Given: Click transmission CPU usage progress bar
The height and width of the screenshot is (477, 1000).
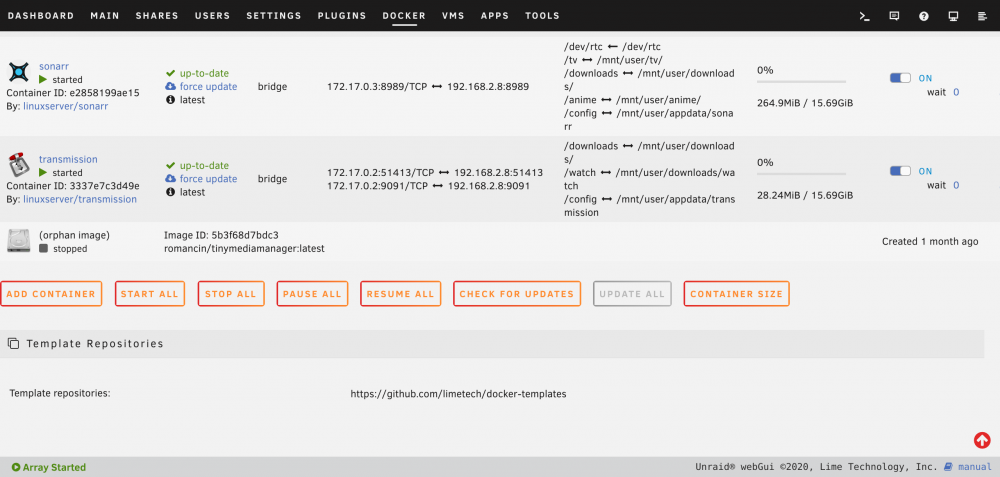Looking at the screenshot, I should [801, 174].
